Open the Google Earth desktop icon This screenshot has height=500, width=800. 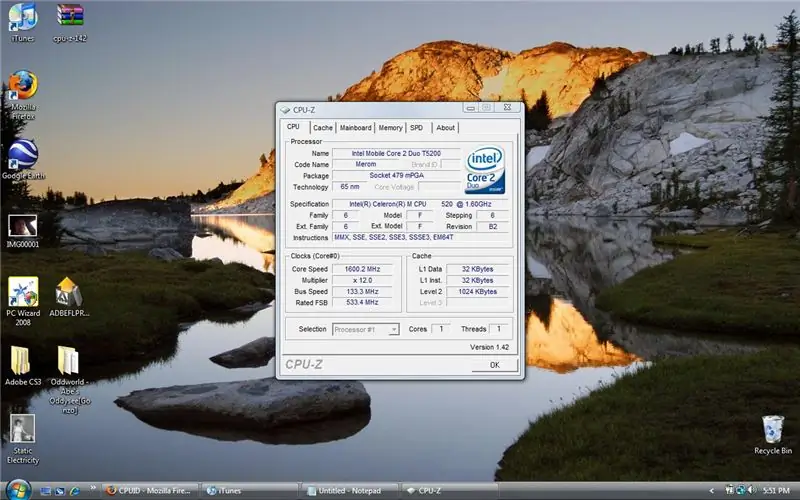(23, 159)
